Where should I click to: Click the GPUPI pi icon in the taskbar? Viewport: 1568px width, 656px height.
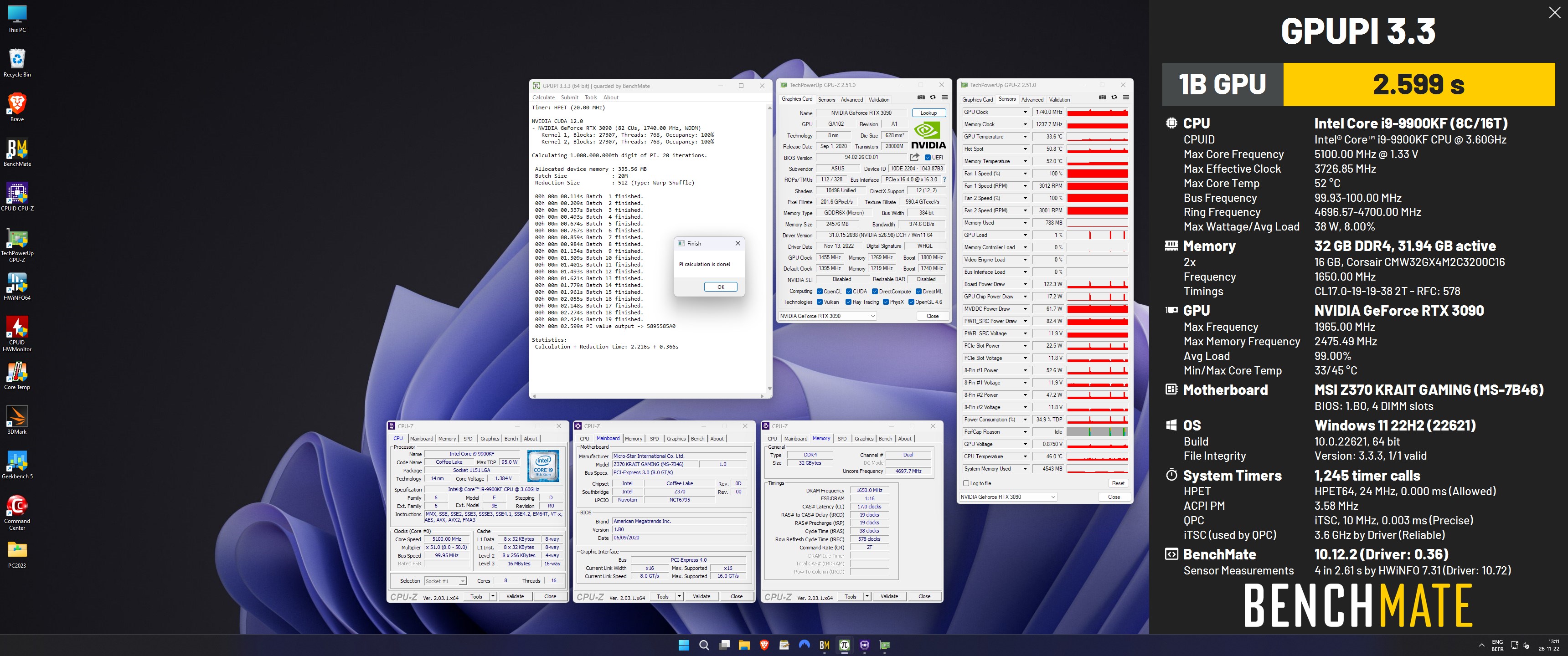click(x=844, y=645)
